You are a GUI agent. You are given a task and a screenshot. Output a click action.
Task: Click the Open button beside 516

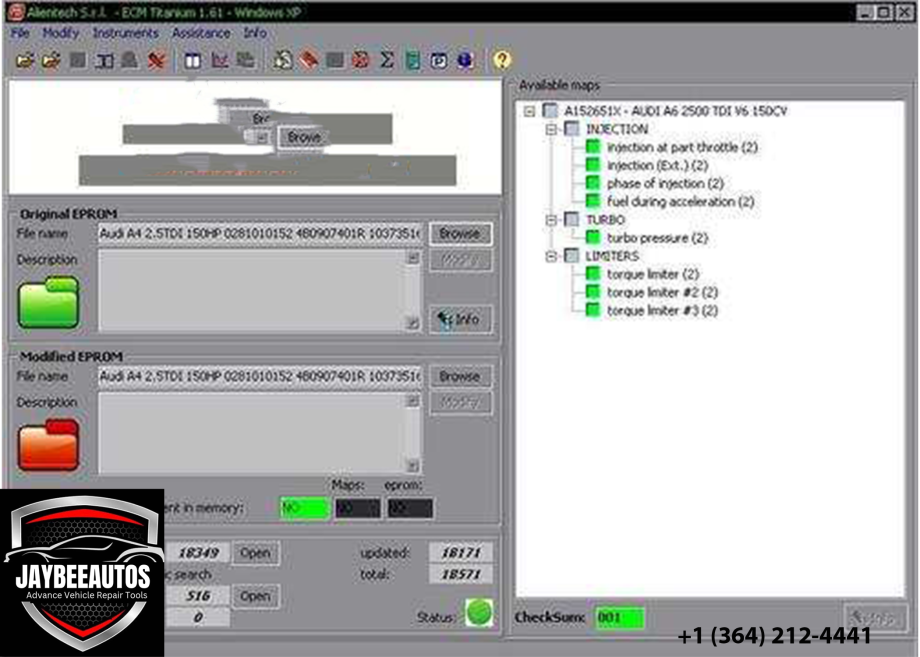click(255, 596)
